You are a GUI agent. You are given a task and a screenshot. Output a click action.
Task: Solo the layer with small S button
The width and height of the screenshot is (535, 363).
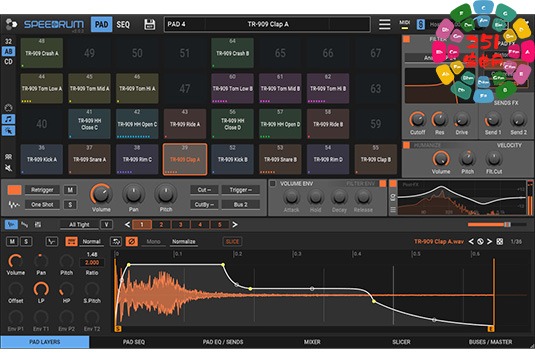[26, 242]
